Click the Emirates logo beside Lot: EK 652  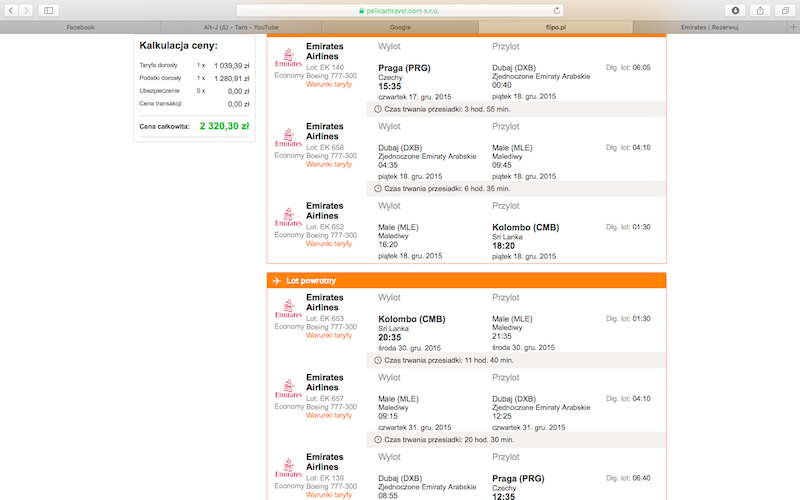288,217
